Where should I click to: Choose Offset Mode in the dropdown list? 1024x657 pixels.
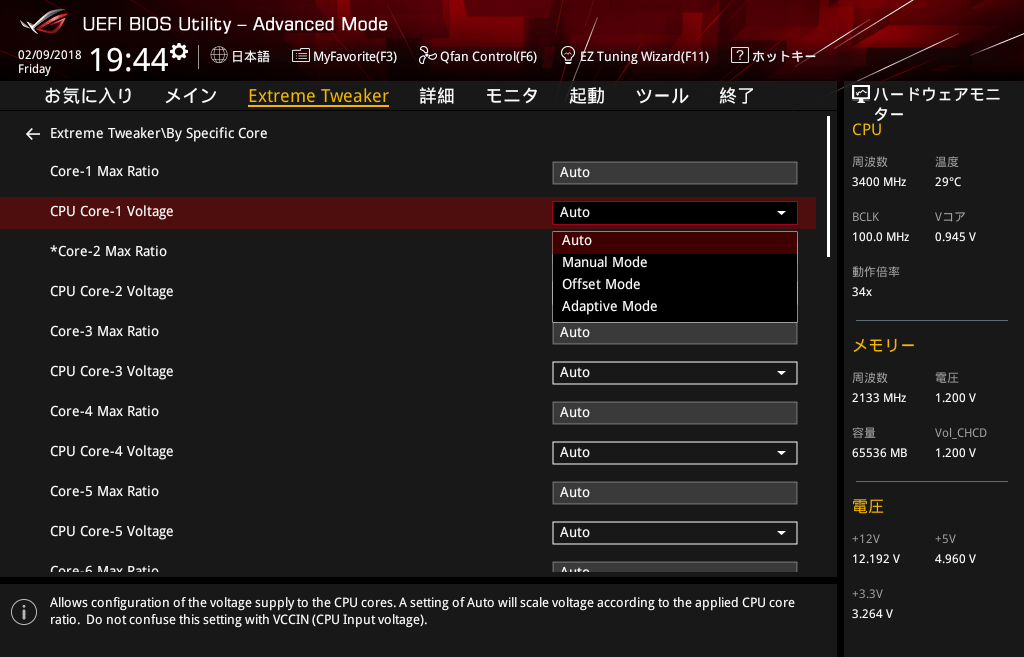click(x=675, y=284)
